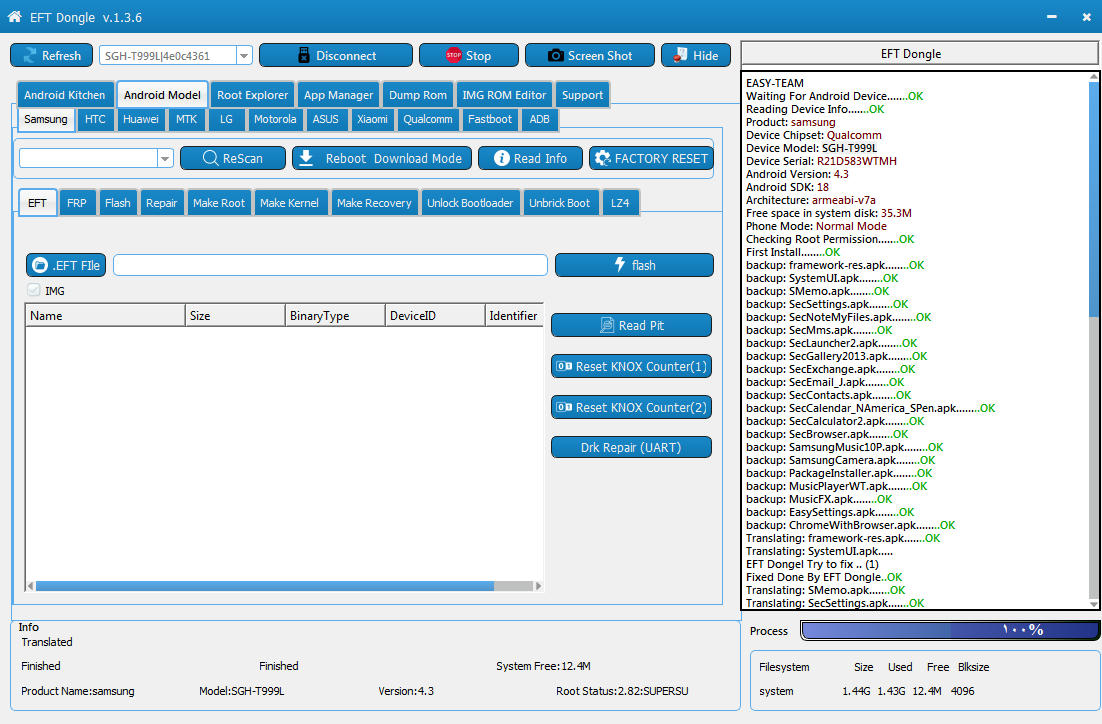Viewport: 1102px width, 724px height.
Task: Open the SGH-T999L device dropdown
Action: (x=244, y=56)
